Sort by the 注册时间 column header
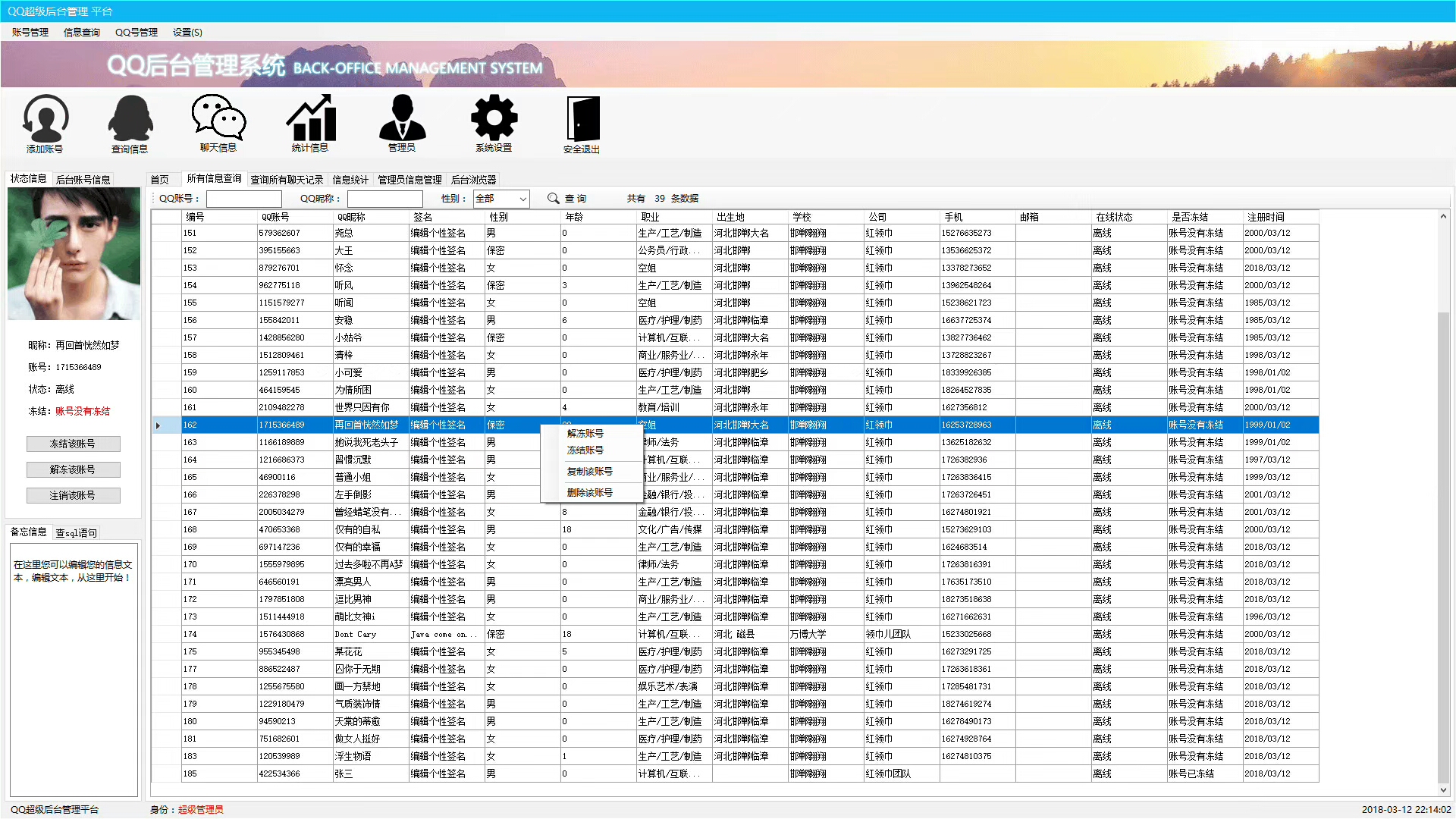1456x819 pixels. (1282, 217)
